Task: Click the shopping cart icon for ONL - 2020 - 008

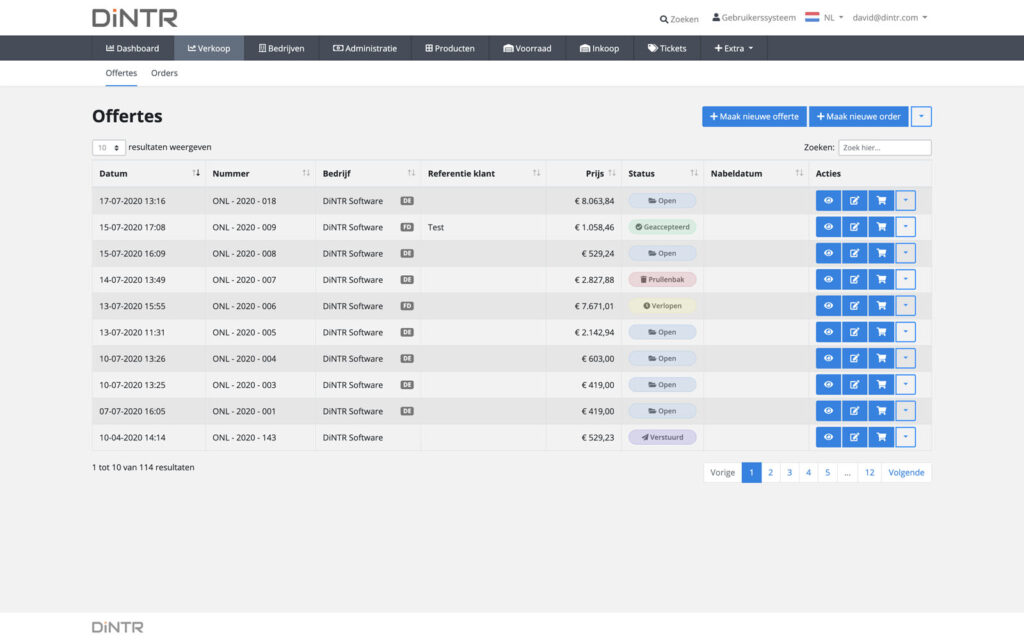Action: point(881,254)
